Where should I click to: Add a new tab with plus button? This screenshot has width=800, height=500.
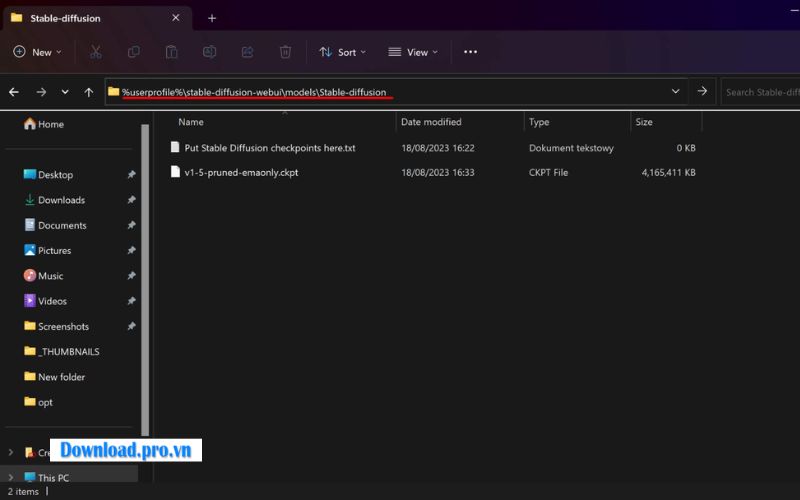point(212,18)
